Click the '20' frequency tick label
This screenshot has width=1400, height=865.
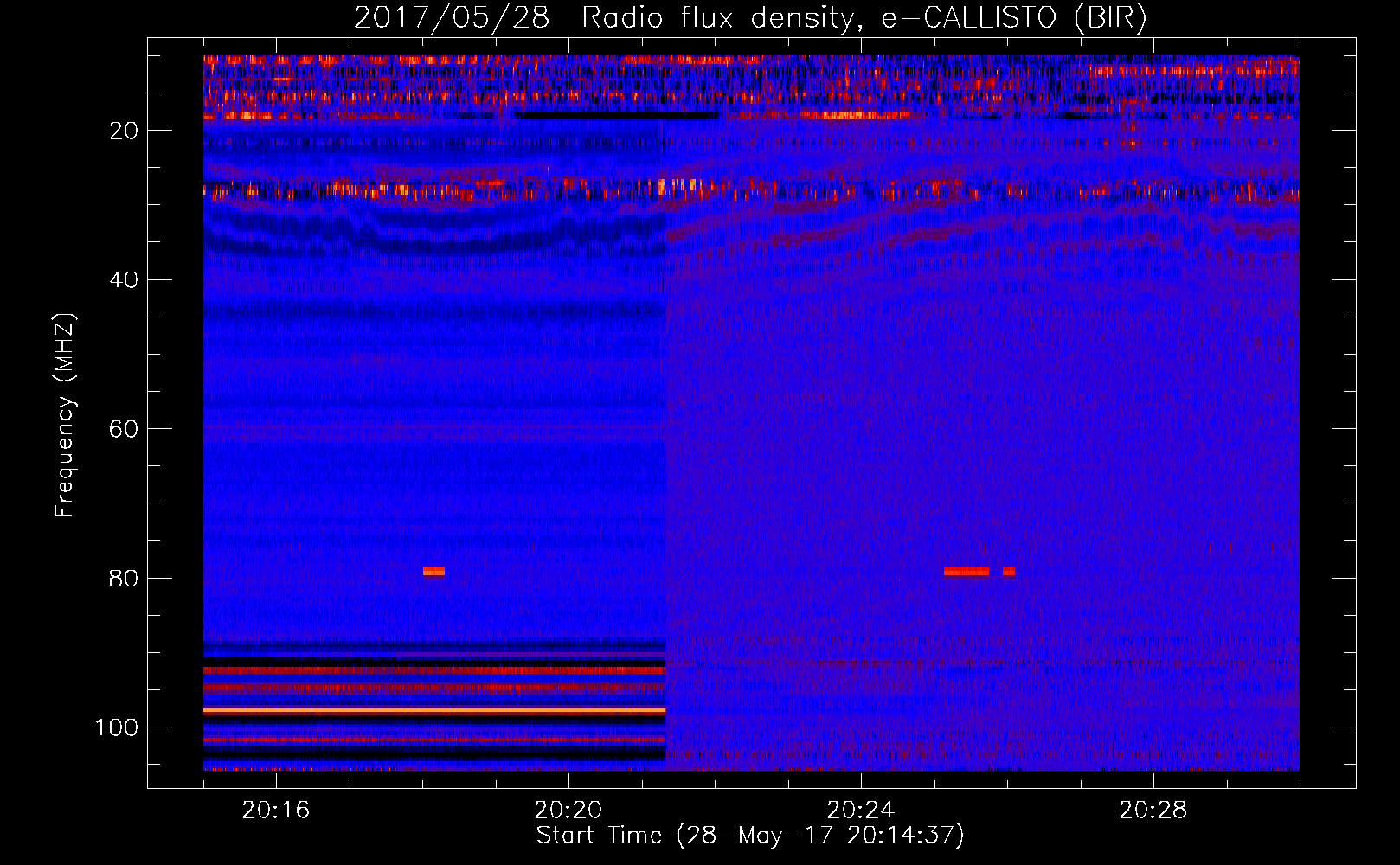pos(124,131)
